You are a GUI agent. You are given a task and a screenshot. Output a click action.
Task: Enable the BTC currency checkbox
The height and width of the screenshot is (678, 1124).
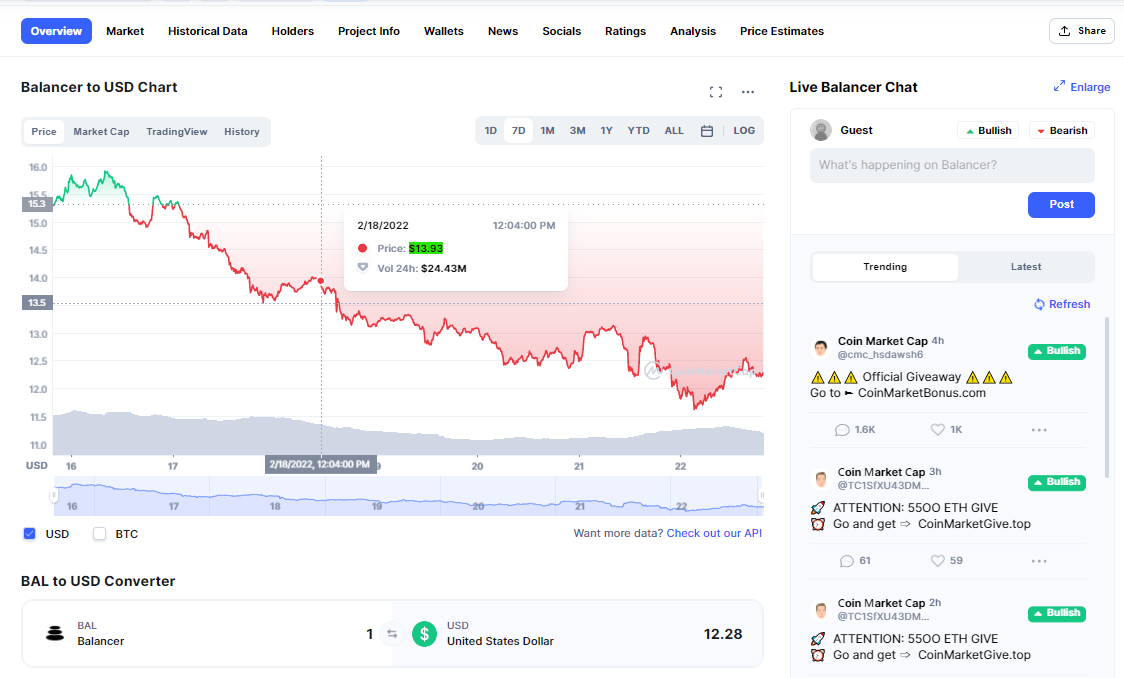[x=100, y=534]
